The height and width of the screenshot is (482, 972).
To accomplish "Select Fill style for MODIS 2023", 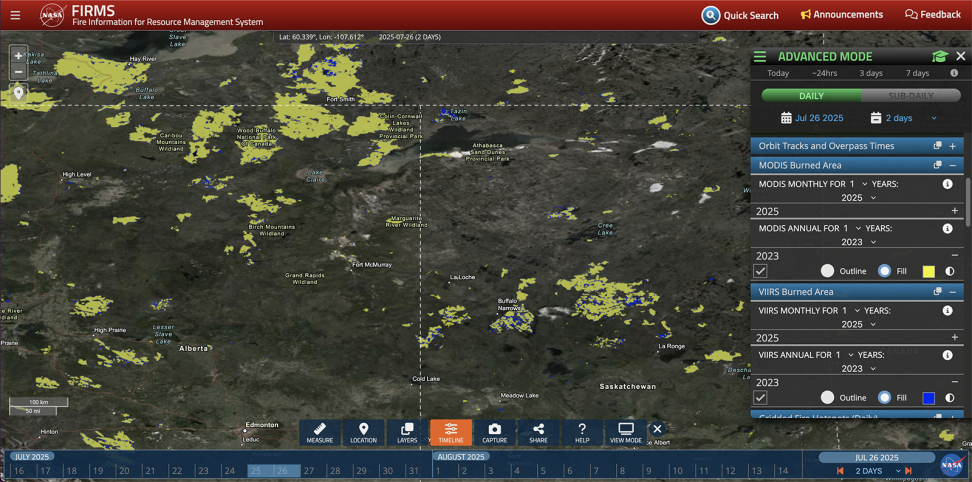I will point(885,271).
